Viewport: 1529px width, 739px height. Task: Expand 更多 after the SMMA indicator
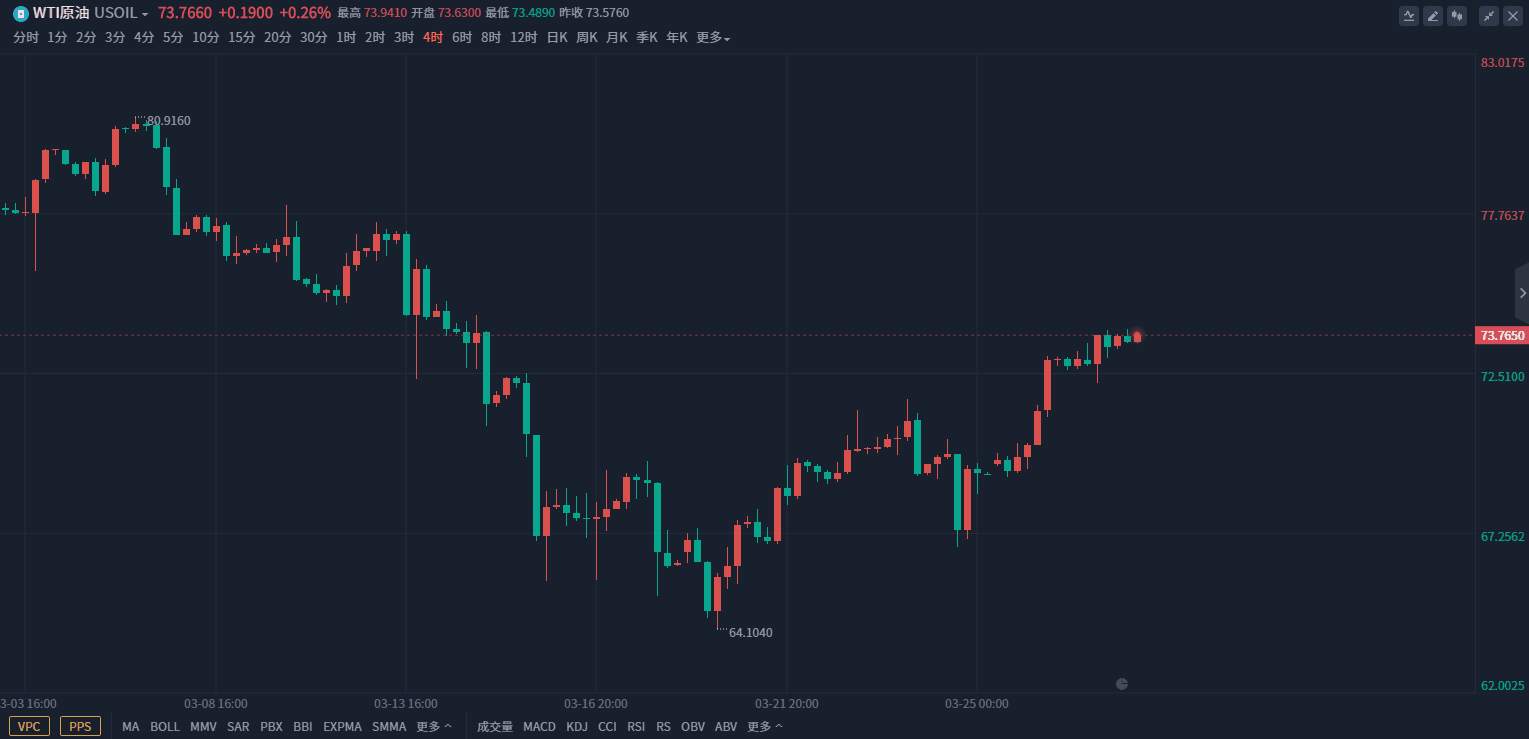tap(434, 727)
